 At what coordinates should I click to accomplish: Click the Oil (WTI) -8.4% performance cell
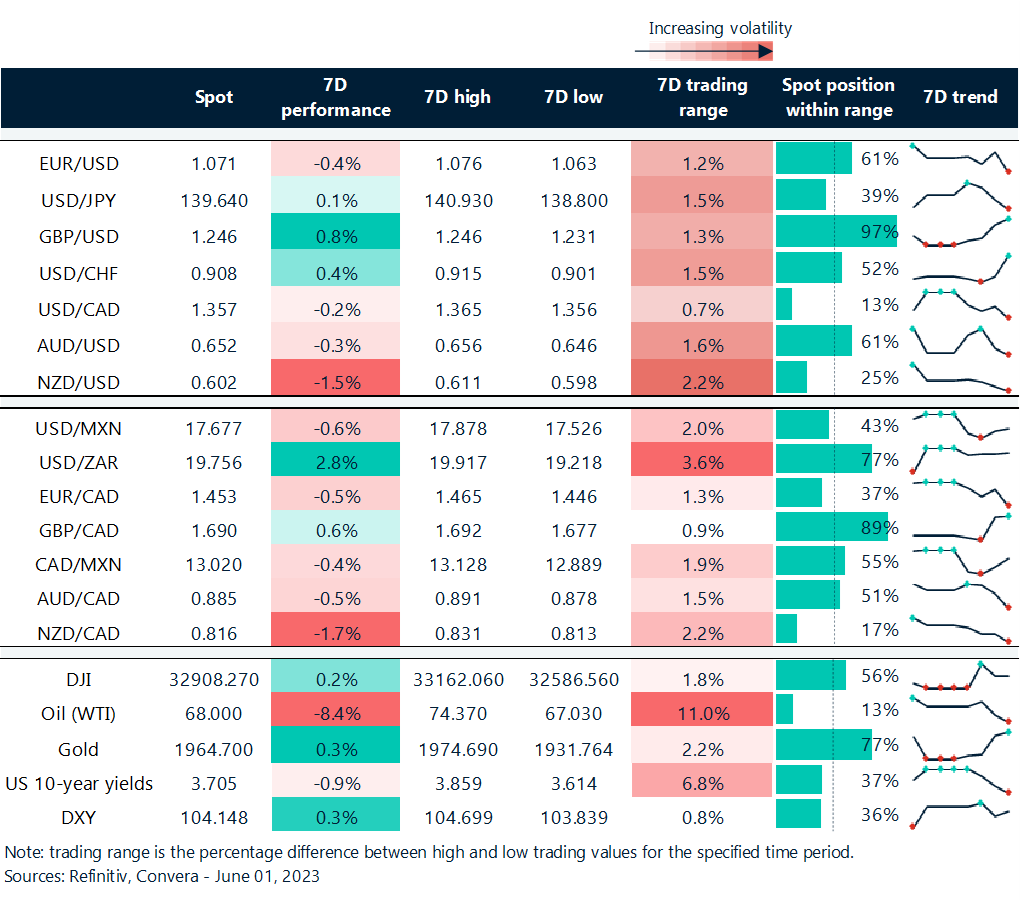[335, 715]
